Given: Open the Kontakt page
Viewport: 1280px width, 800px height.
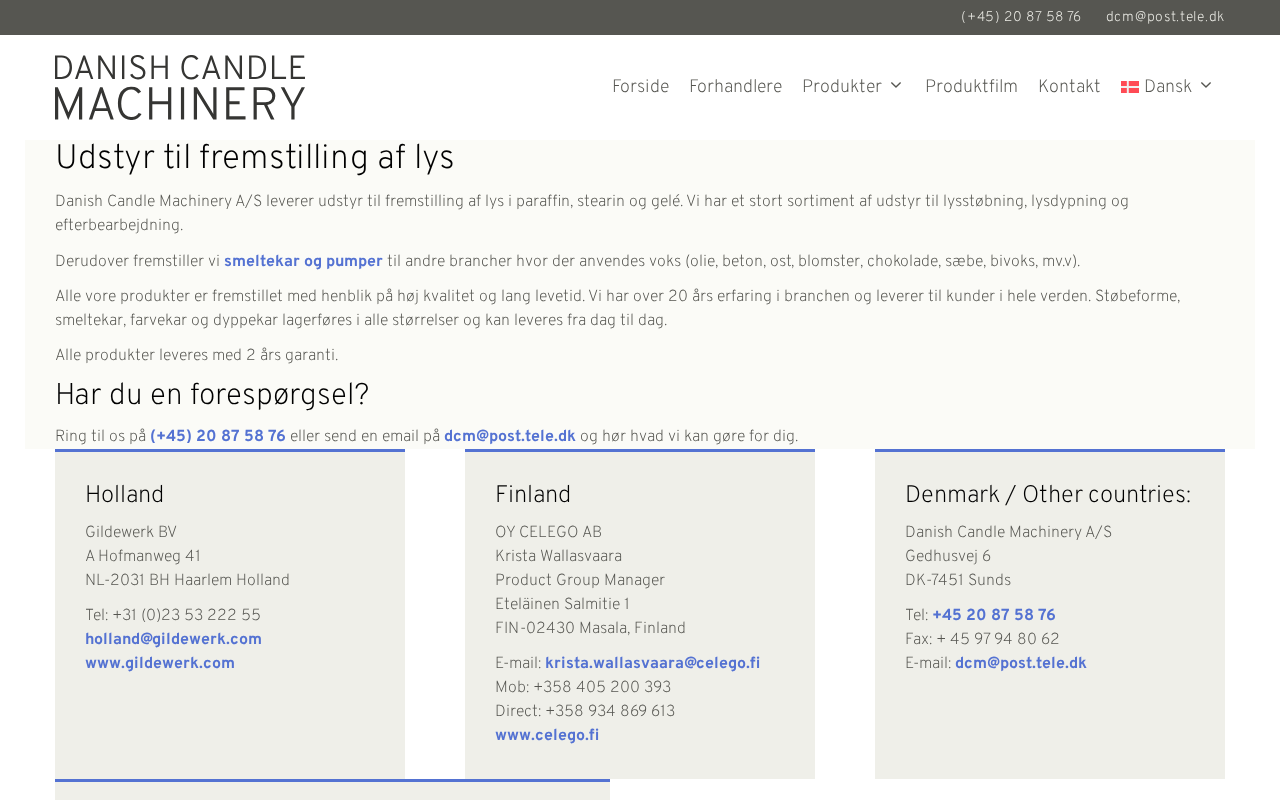Looking at the screenshot, I should tap(1069, 87).
